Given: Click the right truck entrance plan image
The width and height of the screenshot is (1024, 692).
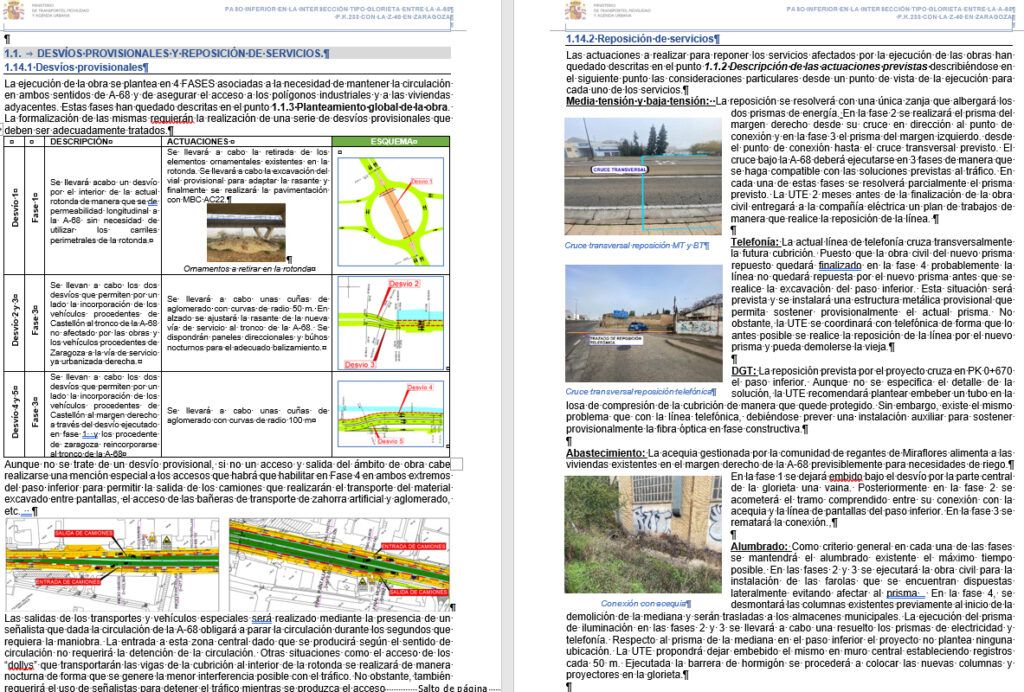Looking at the screenshot, I should pos(339,565).
